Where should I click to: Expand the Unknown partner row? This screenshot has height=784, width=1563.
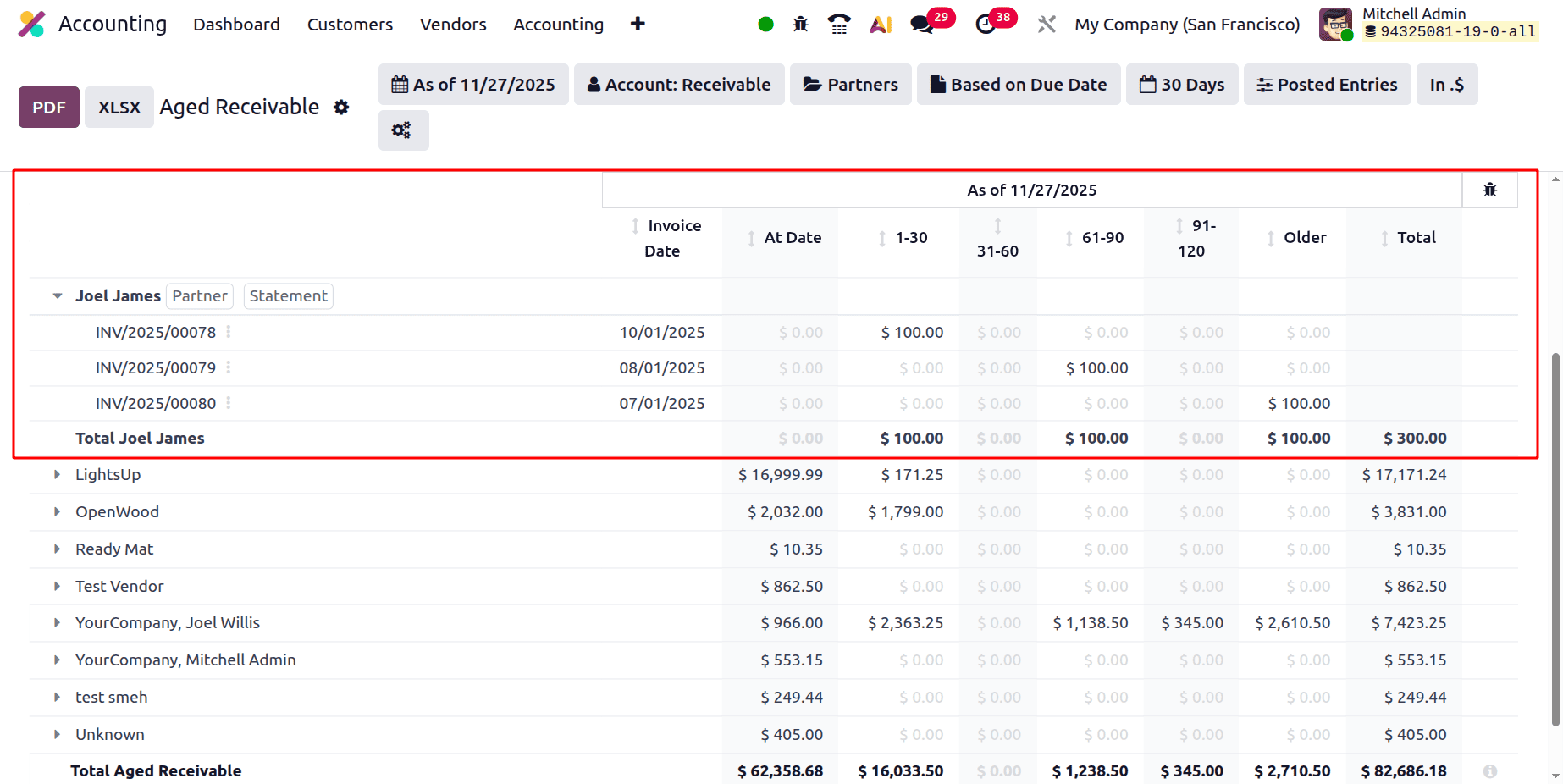tap(57, 735)
